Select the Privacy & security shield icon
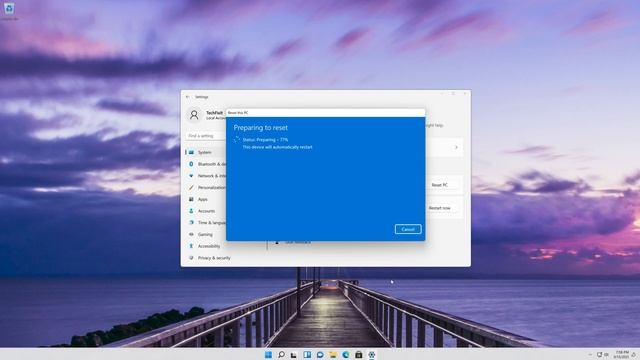 (x=191, y=258)
